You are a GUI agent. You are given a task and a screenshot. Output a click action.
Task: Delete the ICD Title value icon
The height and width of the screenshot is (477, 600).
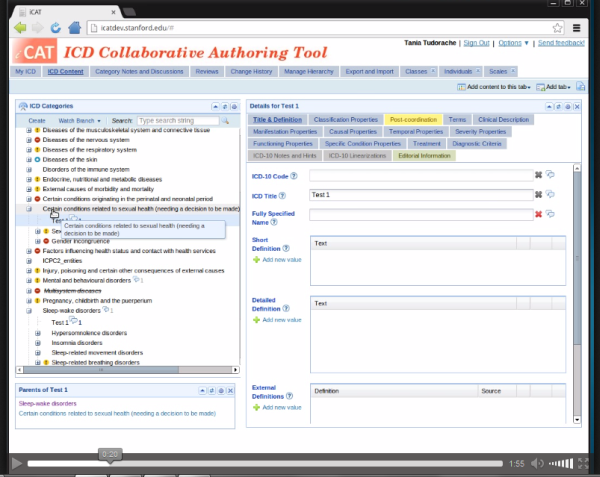(x=538, y=194)
